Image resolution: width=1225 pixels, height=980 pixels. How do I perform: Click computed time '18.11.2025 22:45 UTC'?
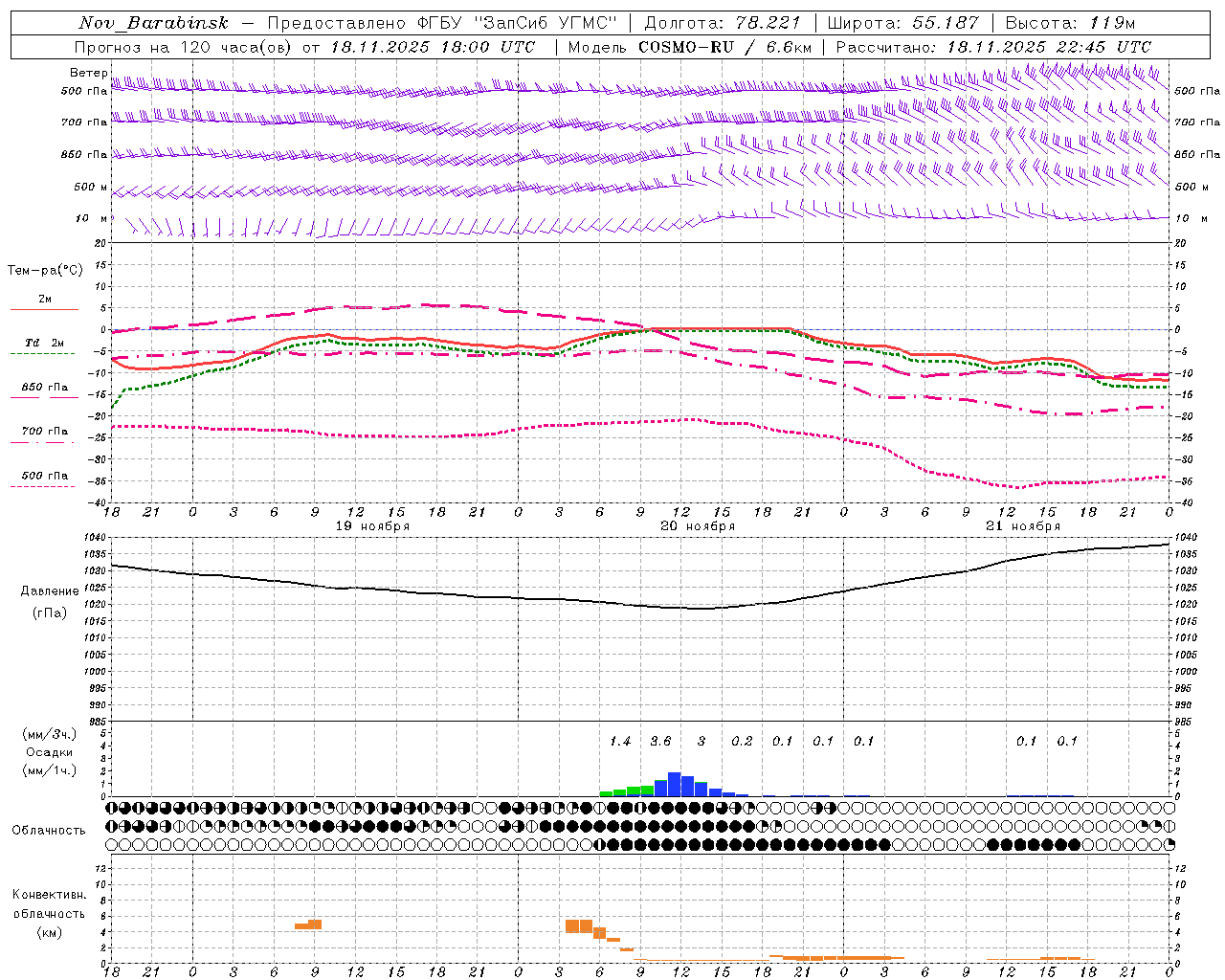(x=1049, y=47)
